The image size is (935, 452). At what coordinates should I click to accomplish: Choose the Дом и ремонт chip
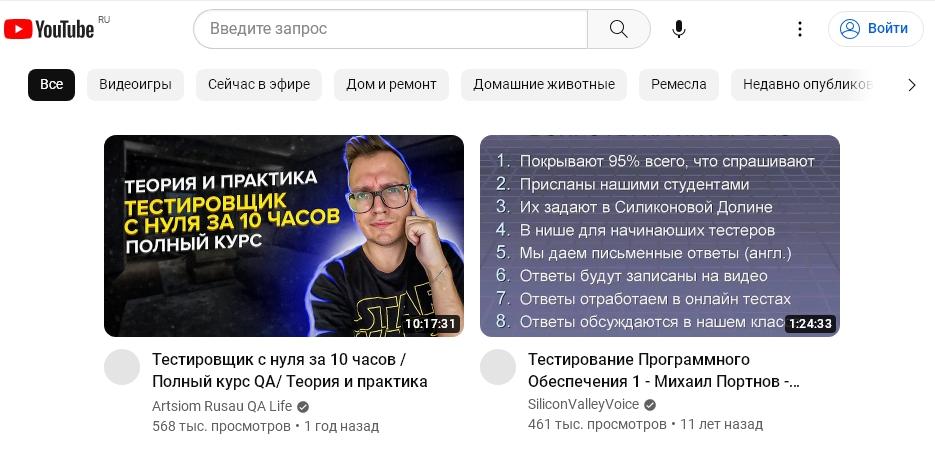(391, 85)
